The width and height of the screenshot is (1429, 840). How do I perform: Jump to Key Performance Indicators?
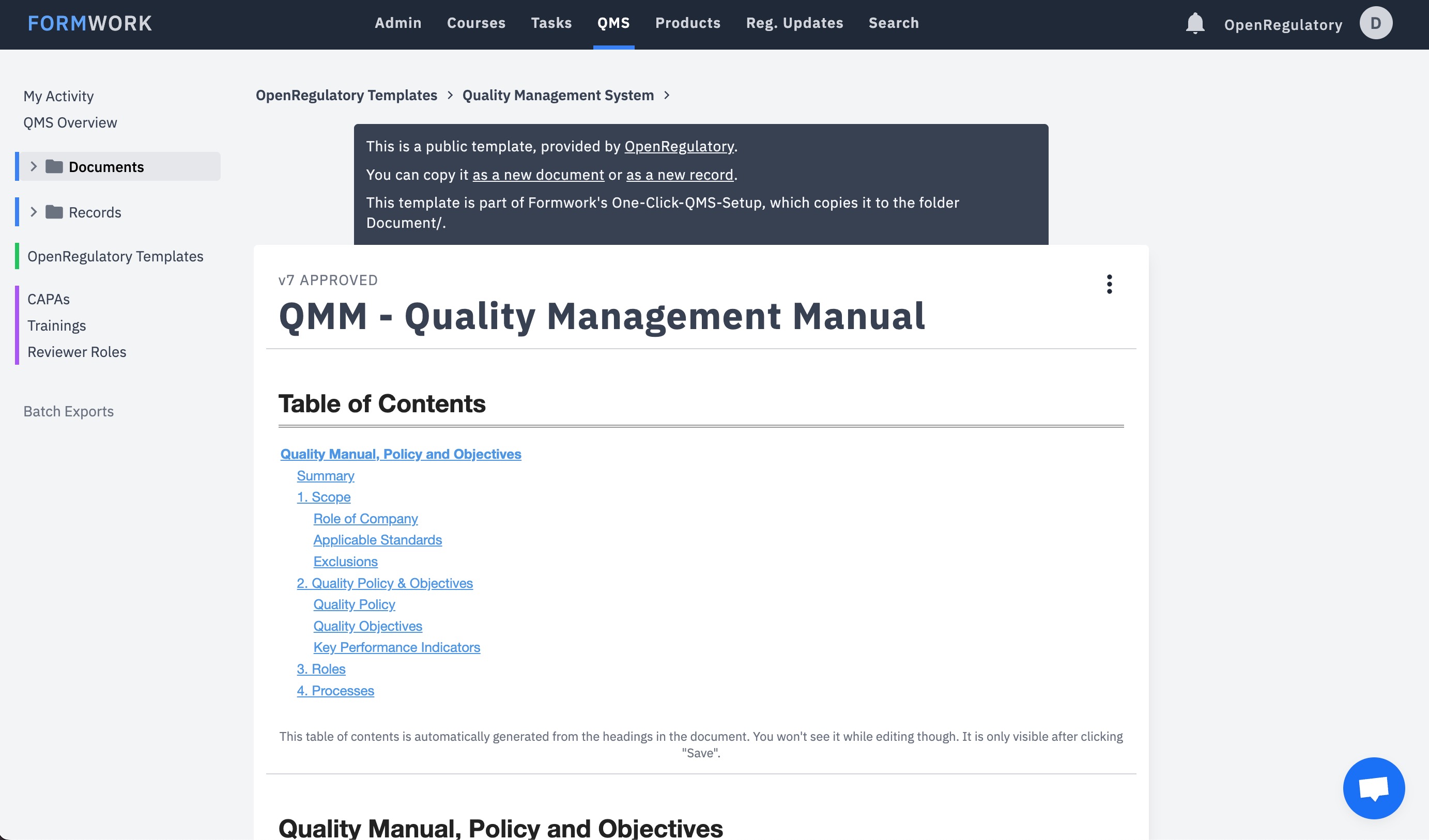(396, 647)
